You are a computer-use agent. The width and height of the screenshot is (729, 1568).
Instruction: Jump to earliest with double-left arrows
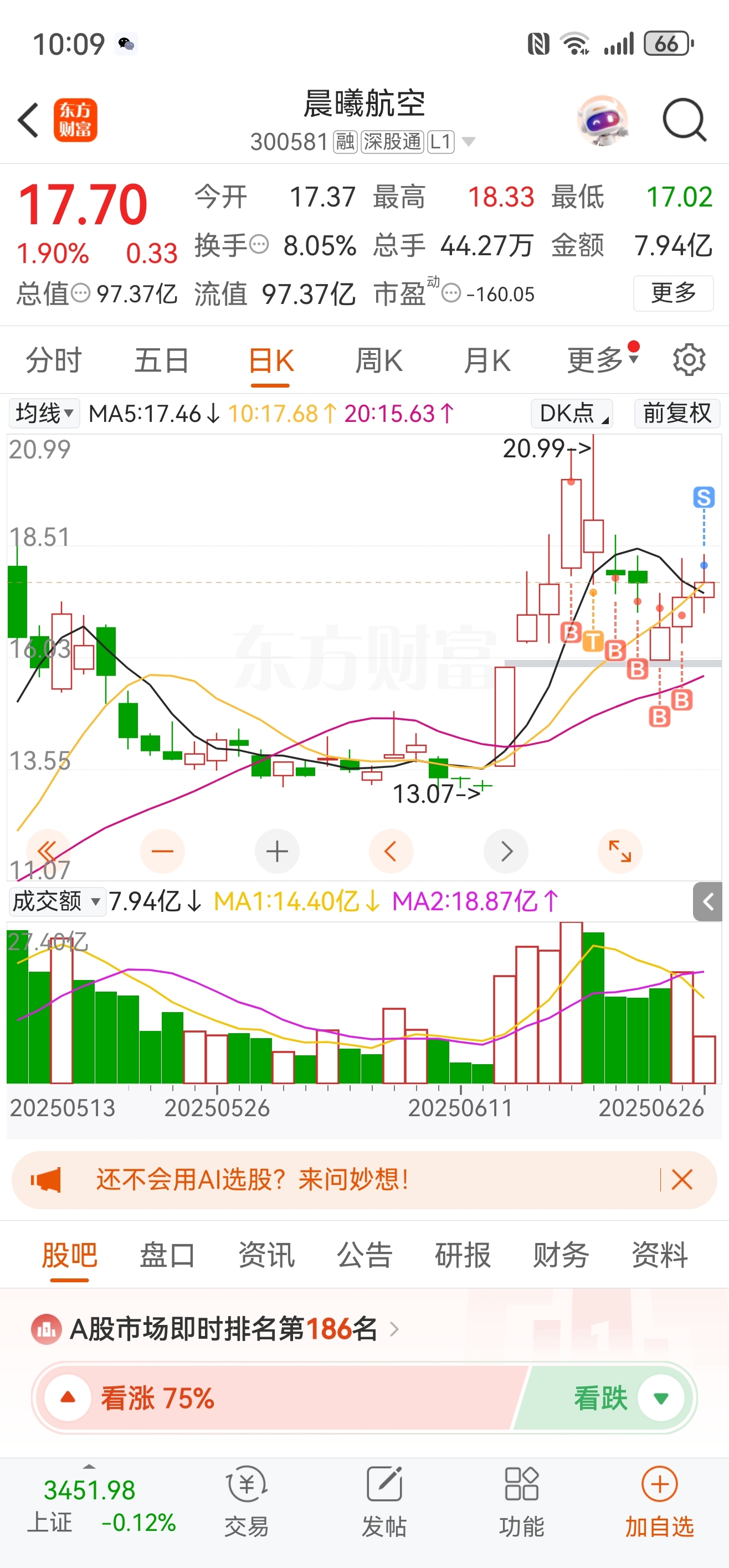click(x=48, y=850)
